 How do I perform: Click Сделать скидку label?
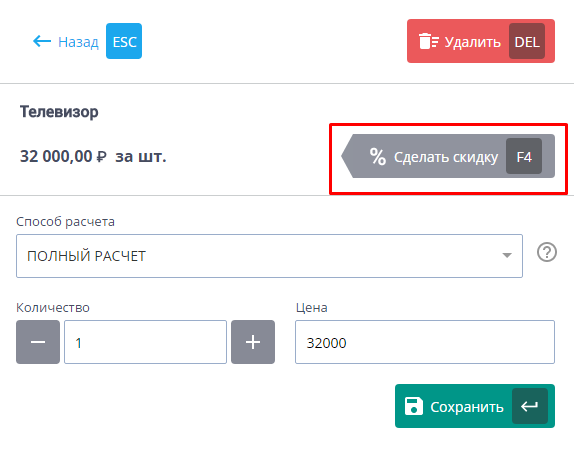446,157
